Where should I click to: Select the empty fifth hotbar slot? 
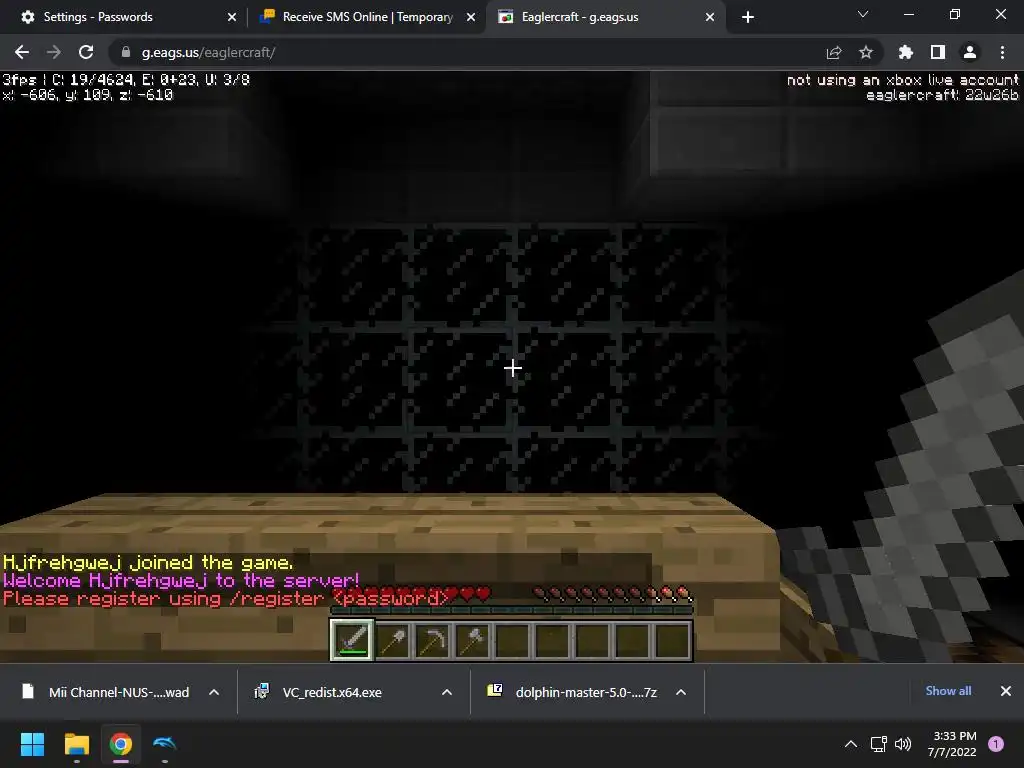pyautogui.click(x=512, y=641)
